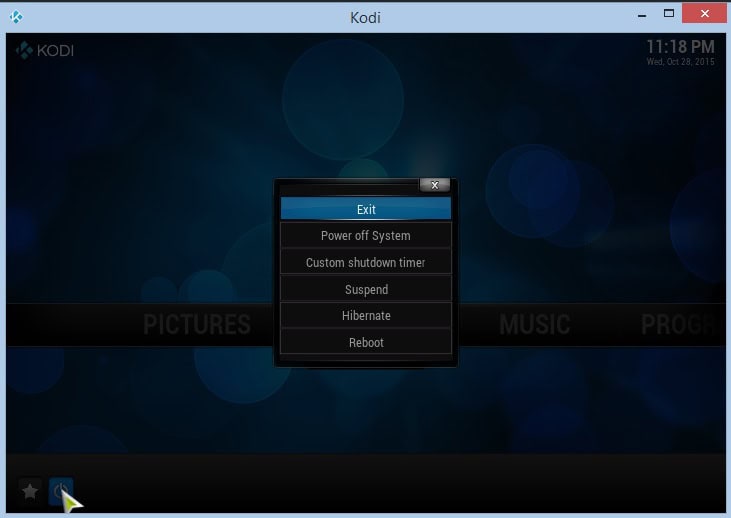The image size is (731, 518).
Task: Click the 11:18 PM clock display
Action: tap(680, 47)
